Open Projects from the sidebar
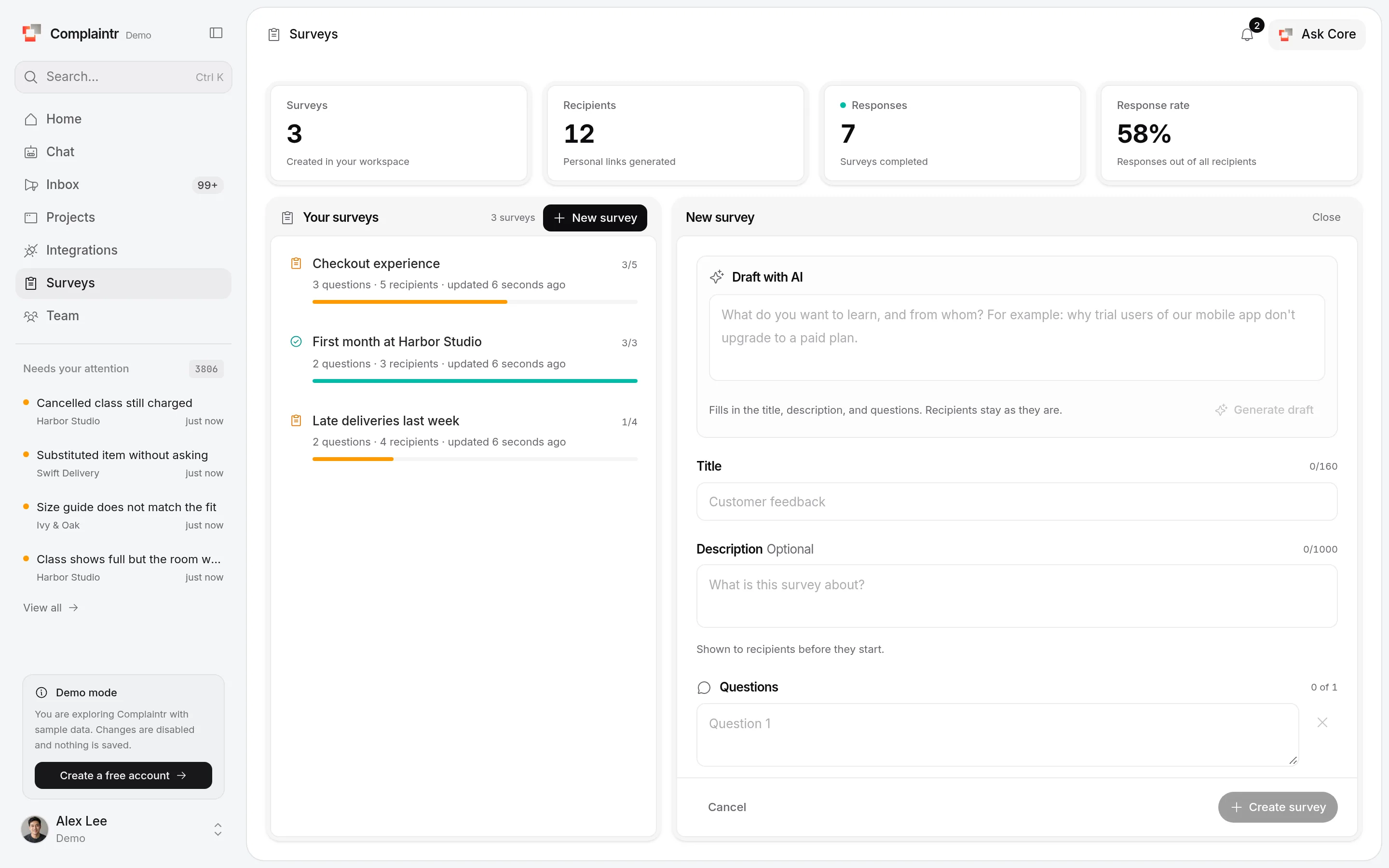 123,217
